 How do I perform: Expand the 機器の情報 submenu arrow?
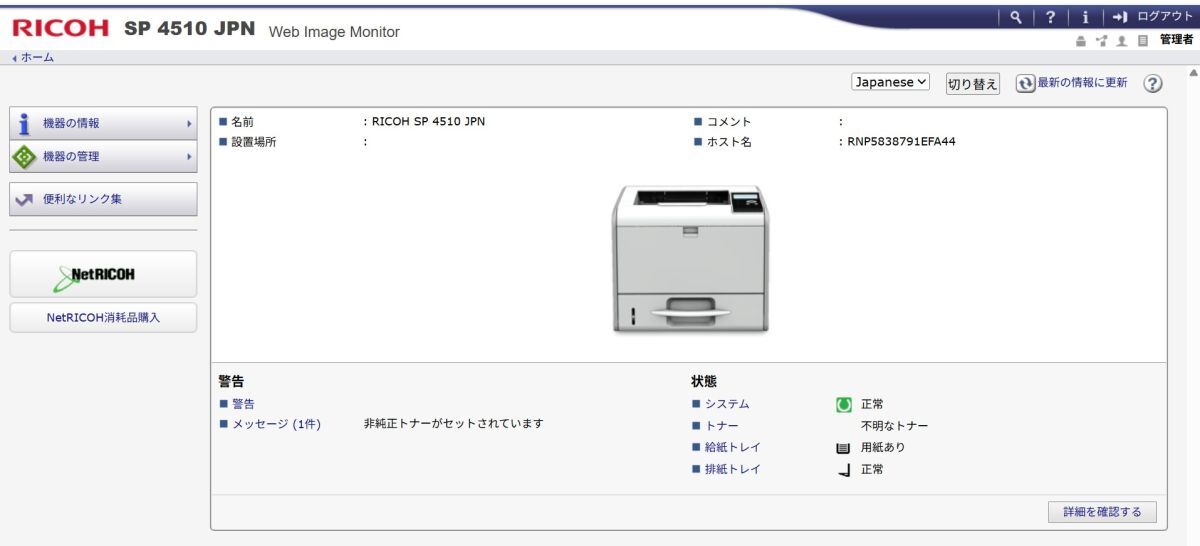(188, 124)
